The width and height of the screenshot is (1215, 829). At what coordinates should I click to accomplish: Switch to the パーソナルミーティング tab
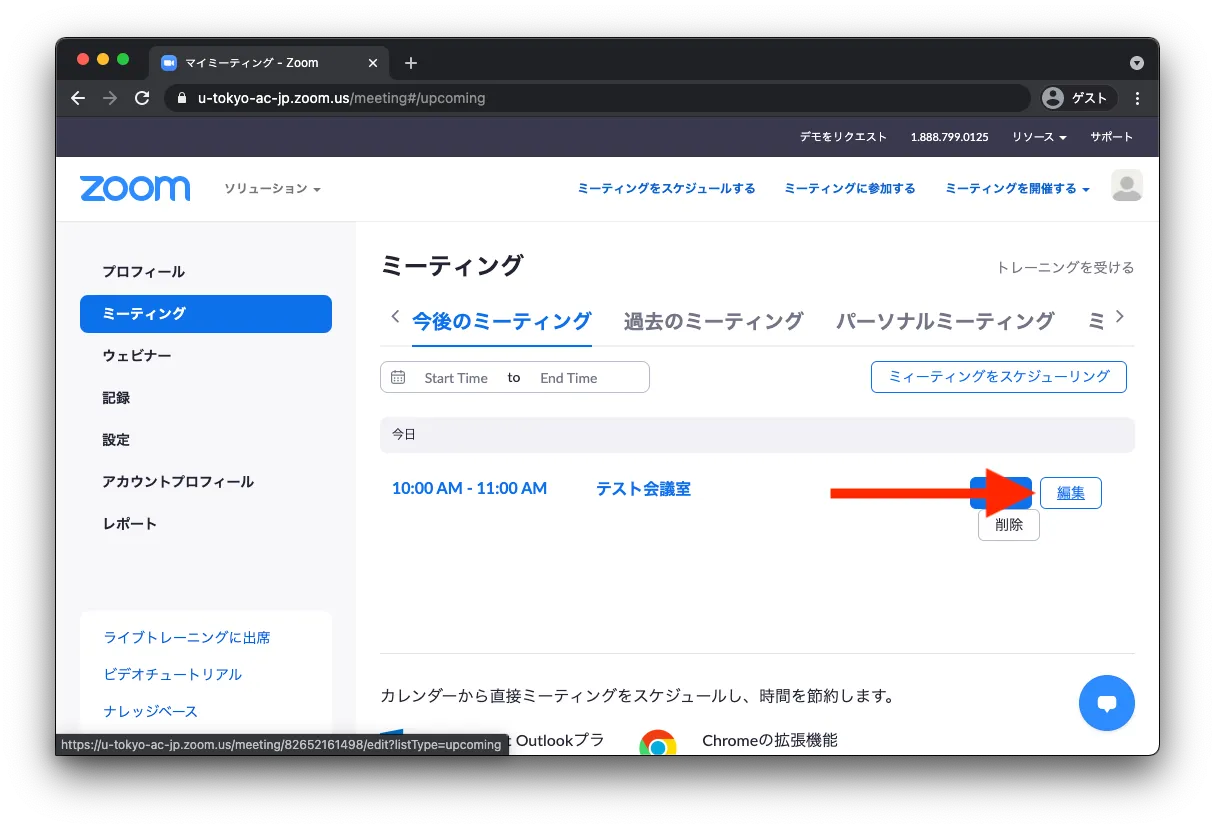click(x=944, y=321)
